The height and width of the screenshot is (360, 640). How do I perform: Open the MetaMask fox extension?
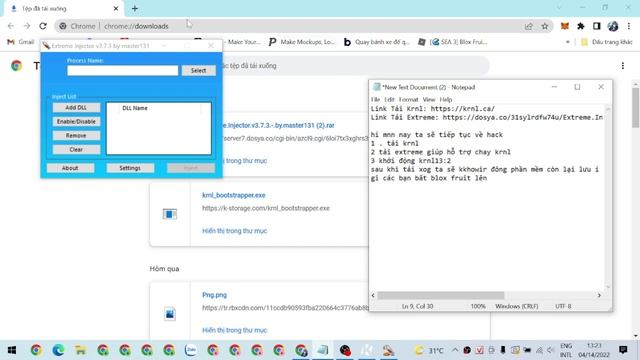coord(565,26)
